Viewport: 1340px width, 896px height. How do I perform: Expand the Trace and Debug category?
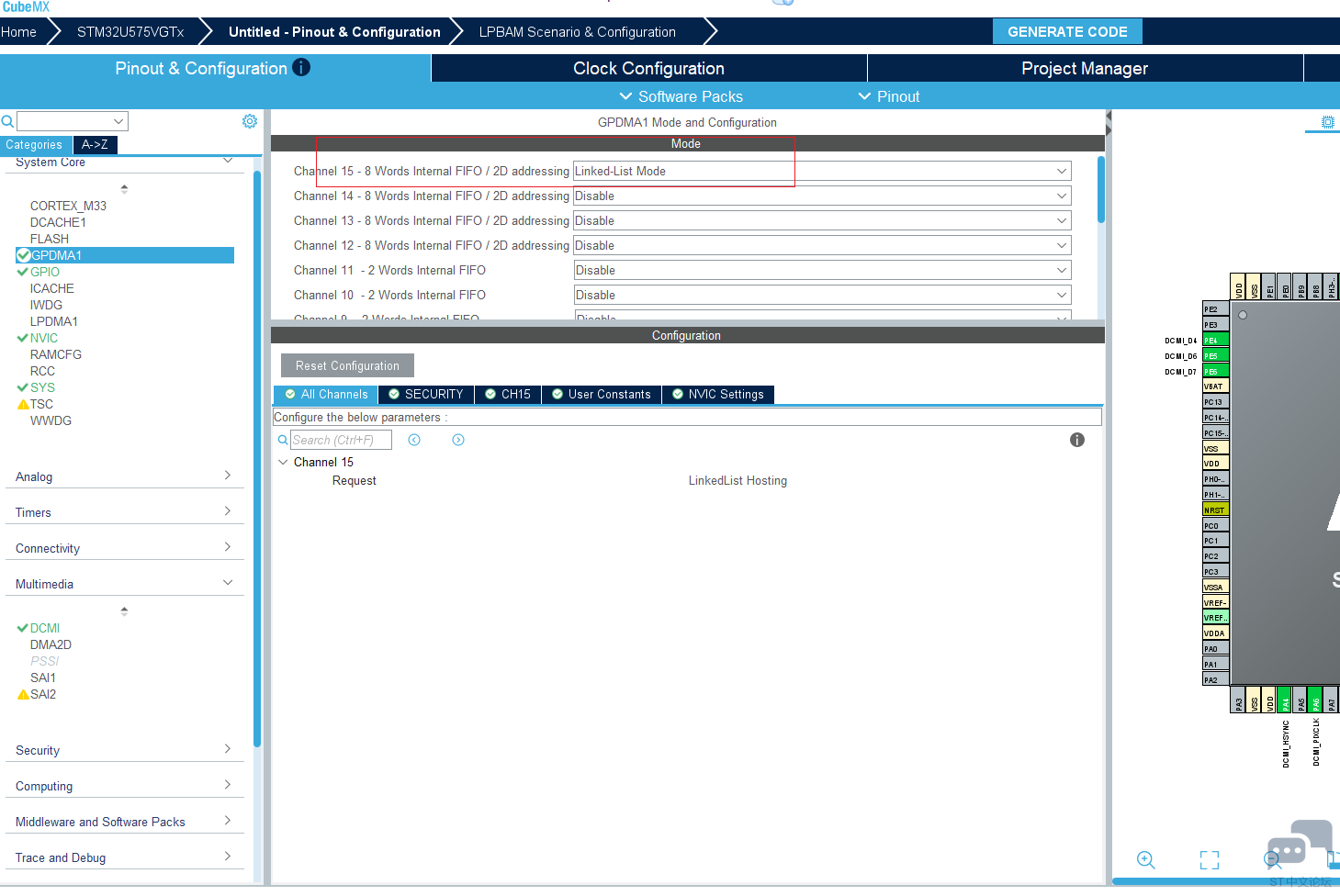[228, 857]
